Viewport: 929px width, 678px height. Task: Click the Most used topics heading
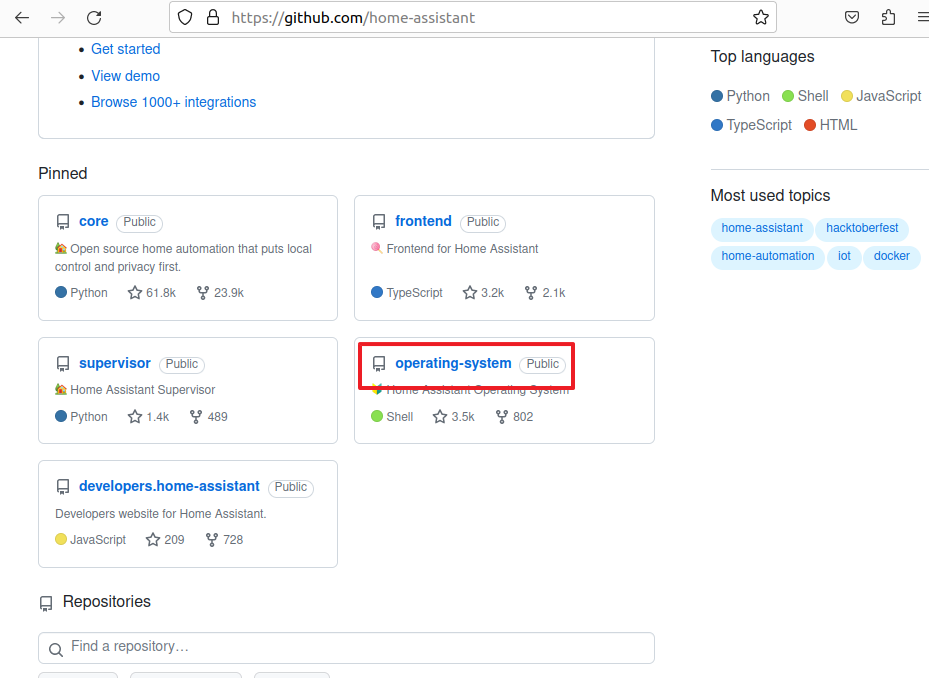[x=770, y=196]
